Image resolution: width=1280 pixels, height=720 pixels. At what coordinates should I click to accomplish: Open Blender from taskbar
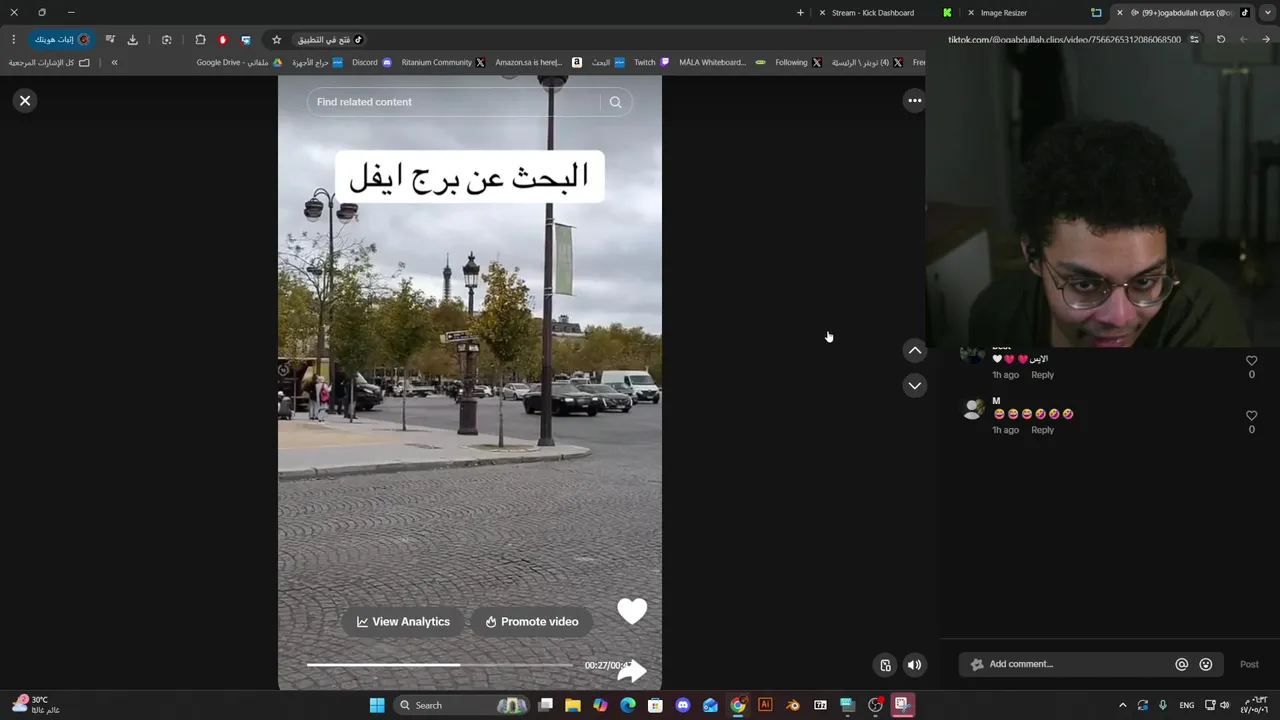pyautogui.click(x=792, y=705)
